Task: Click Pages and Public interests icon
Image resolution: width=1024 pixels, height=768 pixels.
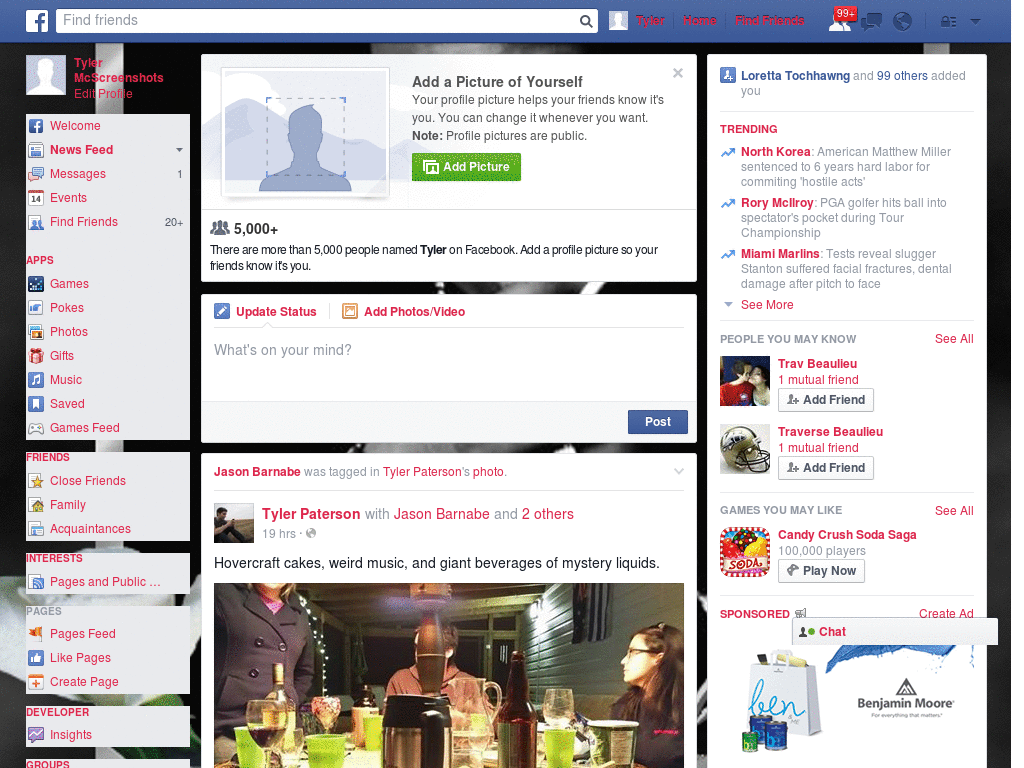Action: click(x=36, y=582)
